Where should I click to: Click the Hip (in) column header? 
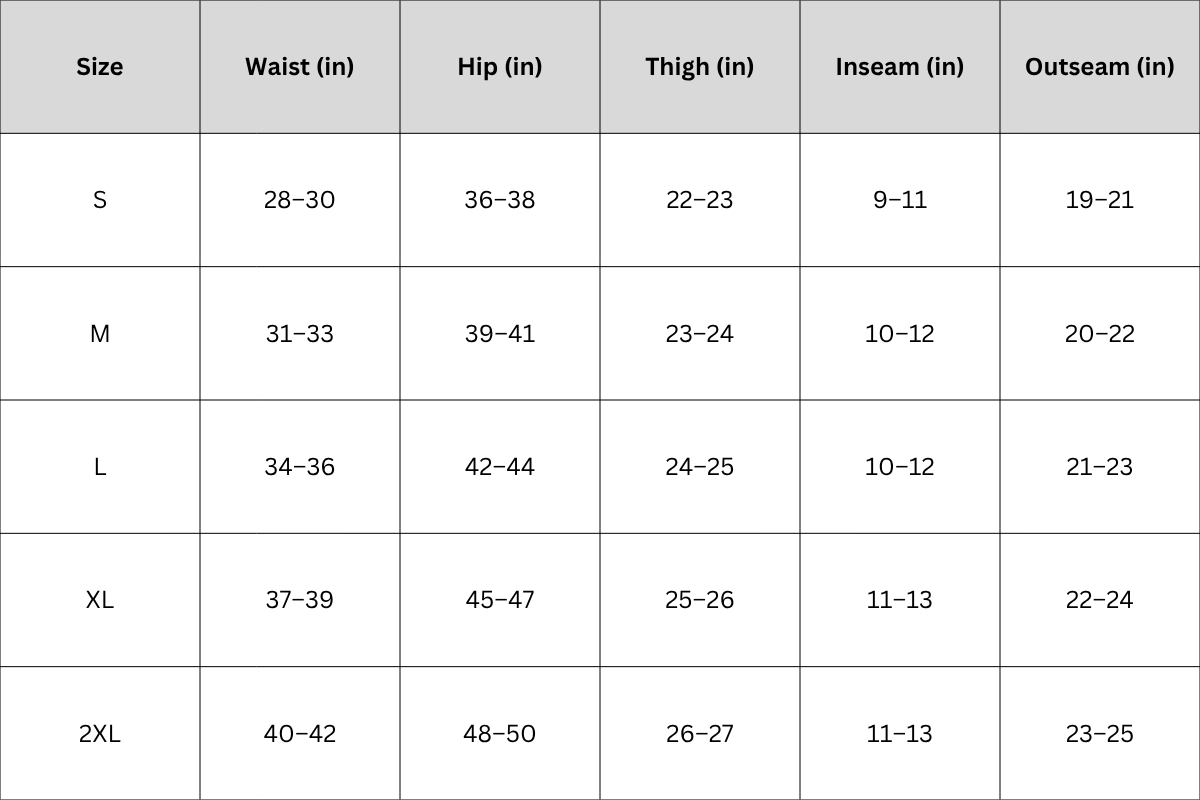[500, 67]
